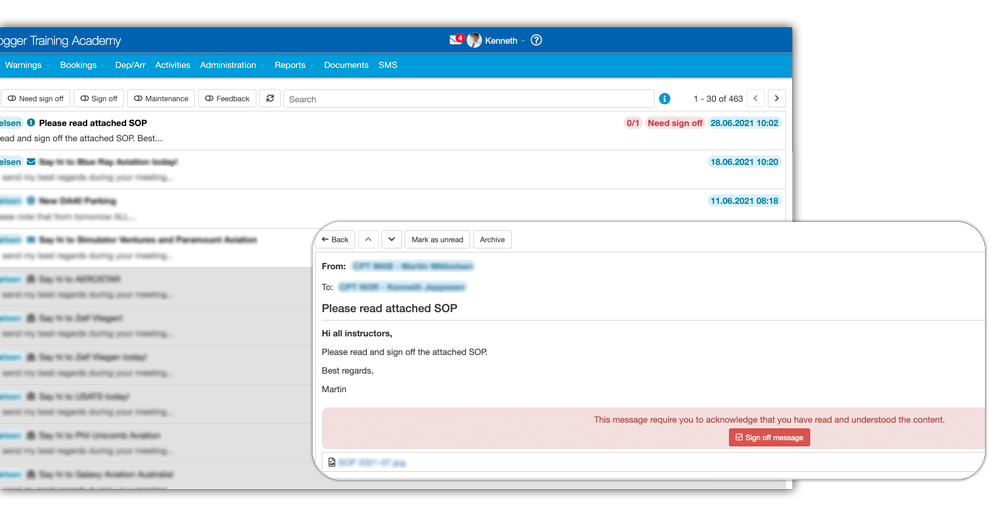Click the Back button in message view

(335, 239)
